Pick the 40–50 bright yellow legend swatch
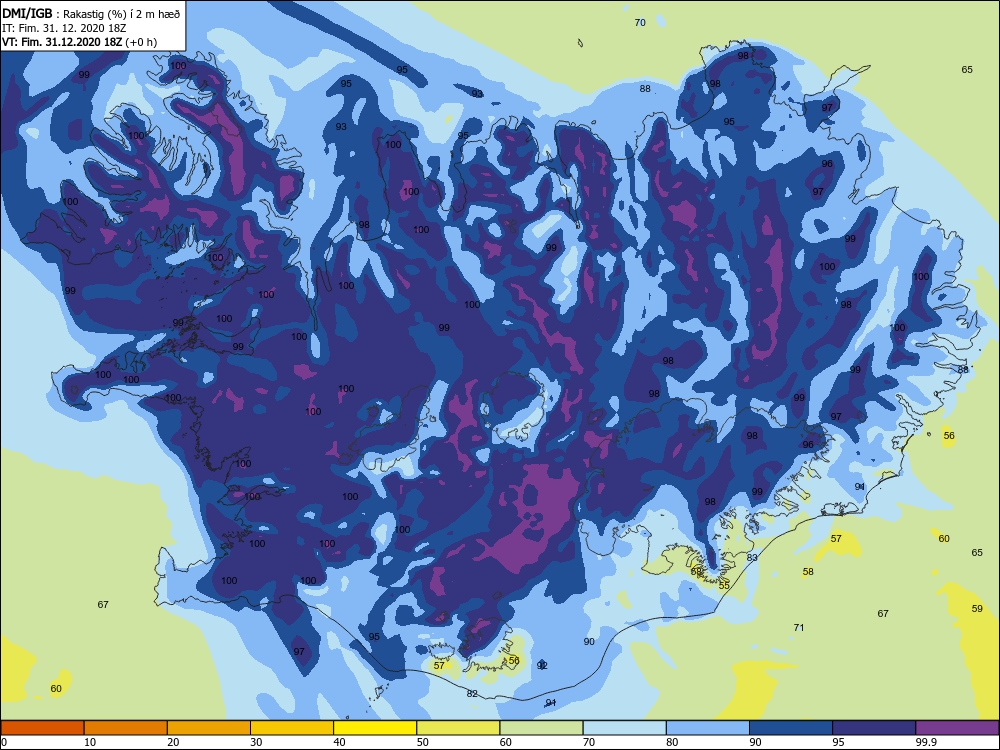1000x750 pixels. click(375, 728)
